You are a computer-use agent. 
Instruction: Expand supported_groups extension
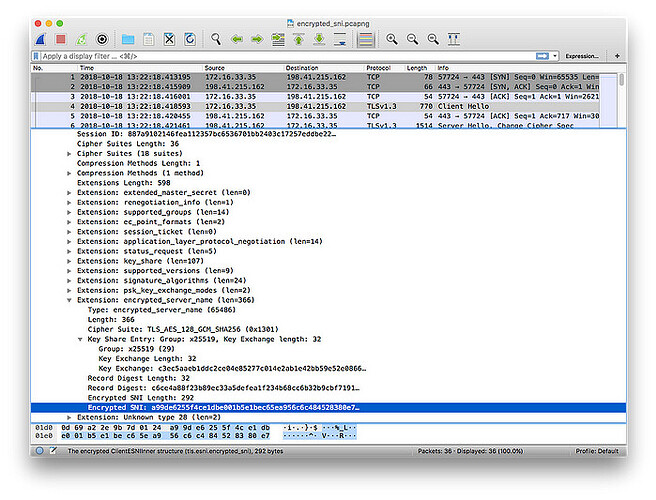[69, 212]
